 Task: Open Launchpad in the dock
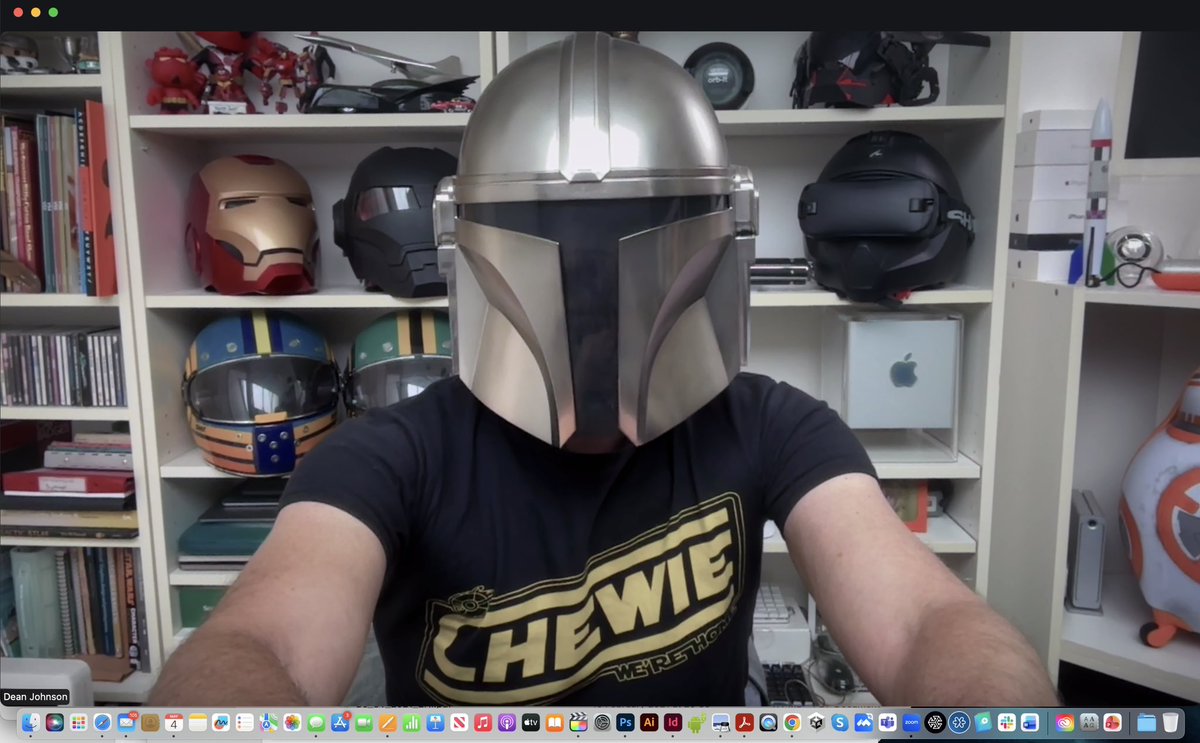tap(79, 722)
